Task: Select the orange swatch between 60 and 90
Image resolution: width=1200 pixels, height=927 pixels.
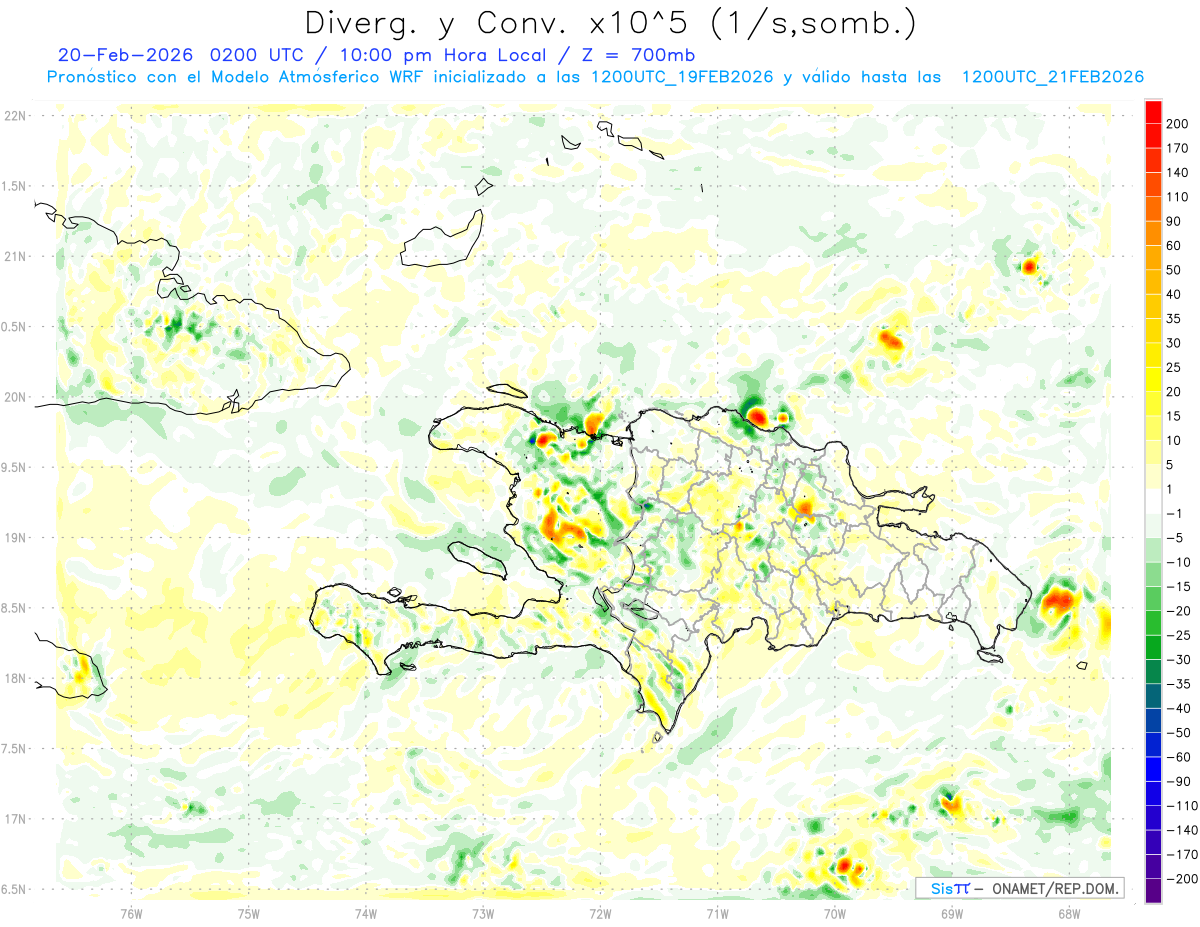Action: coord(1153,233)
